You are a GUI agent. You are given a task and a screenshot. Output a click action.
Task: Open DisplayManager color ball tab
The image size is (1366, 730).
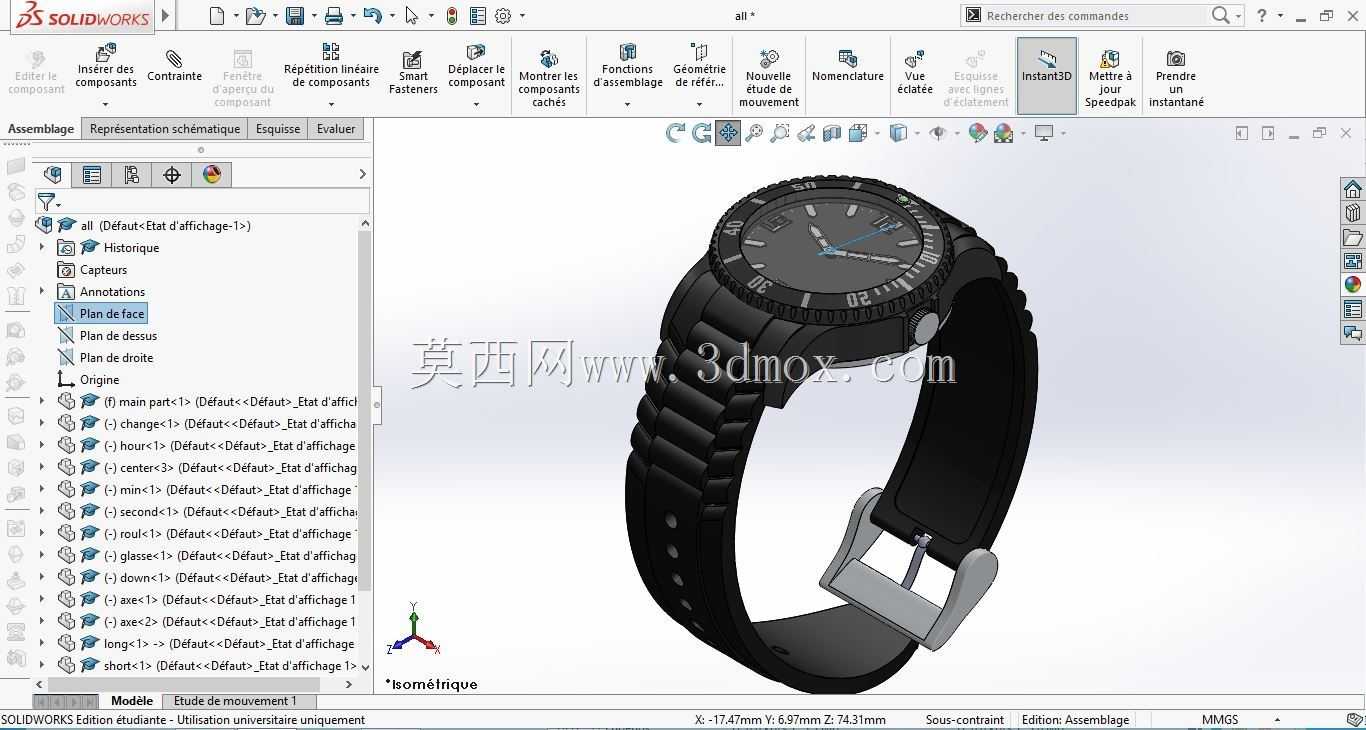[x=212, y=175]
